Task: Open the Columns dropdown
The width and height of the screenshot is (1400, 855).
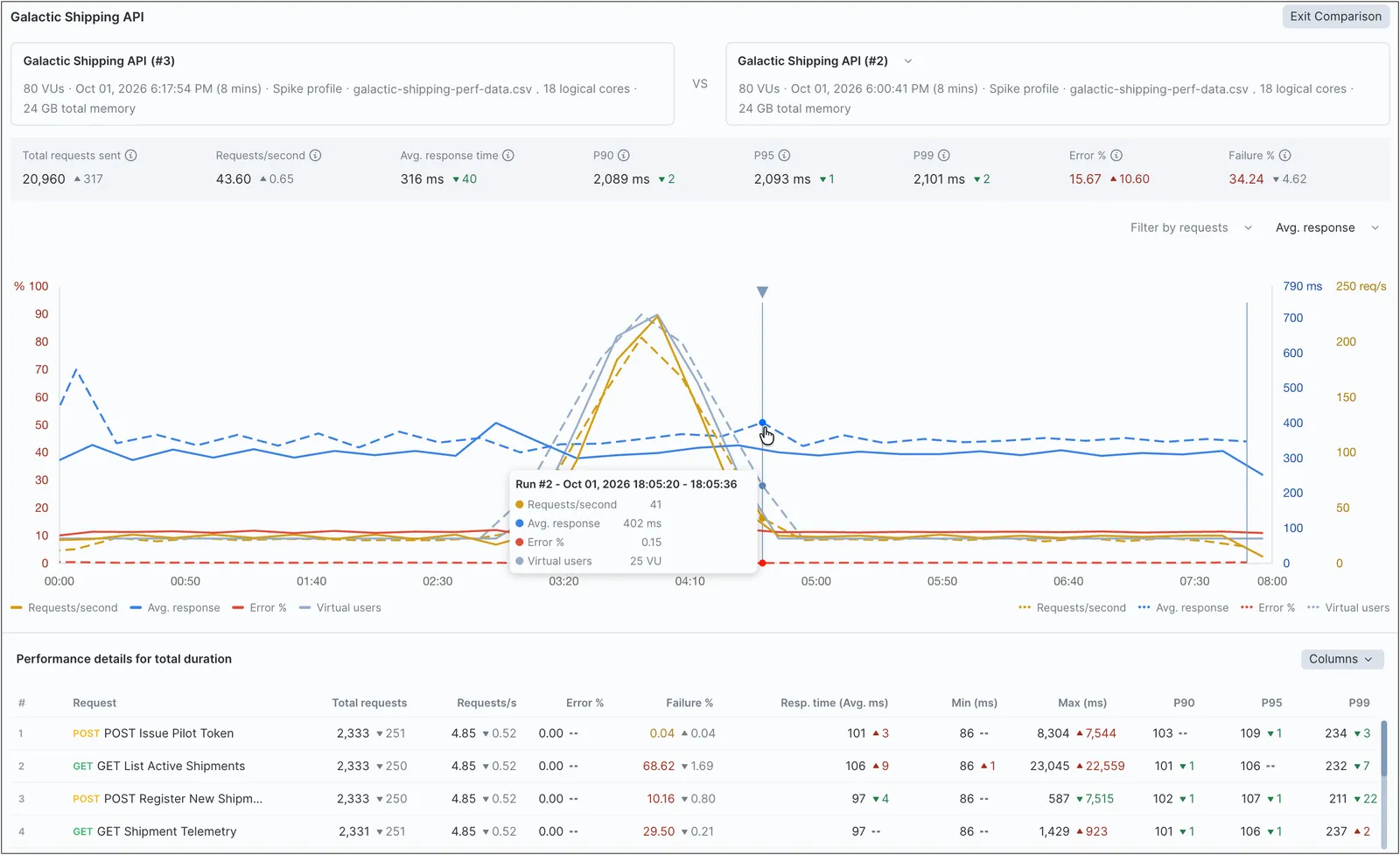Action: coord(1342,659)
